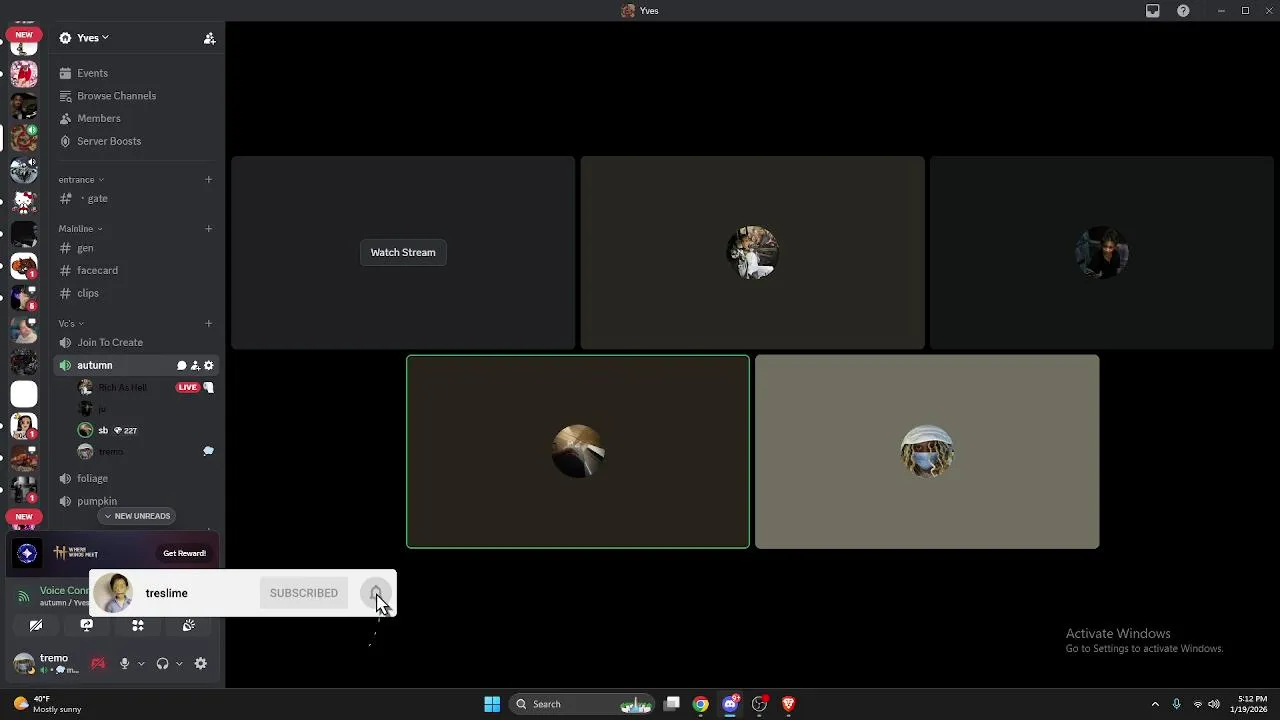This screenshot has width=1280, height=720.
Task: Select the LIVE user Rich As Hell
Action: tap(144, 387)
